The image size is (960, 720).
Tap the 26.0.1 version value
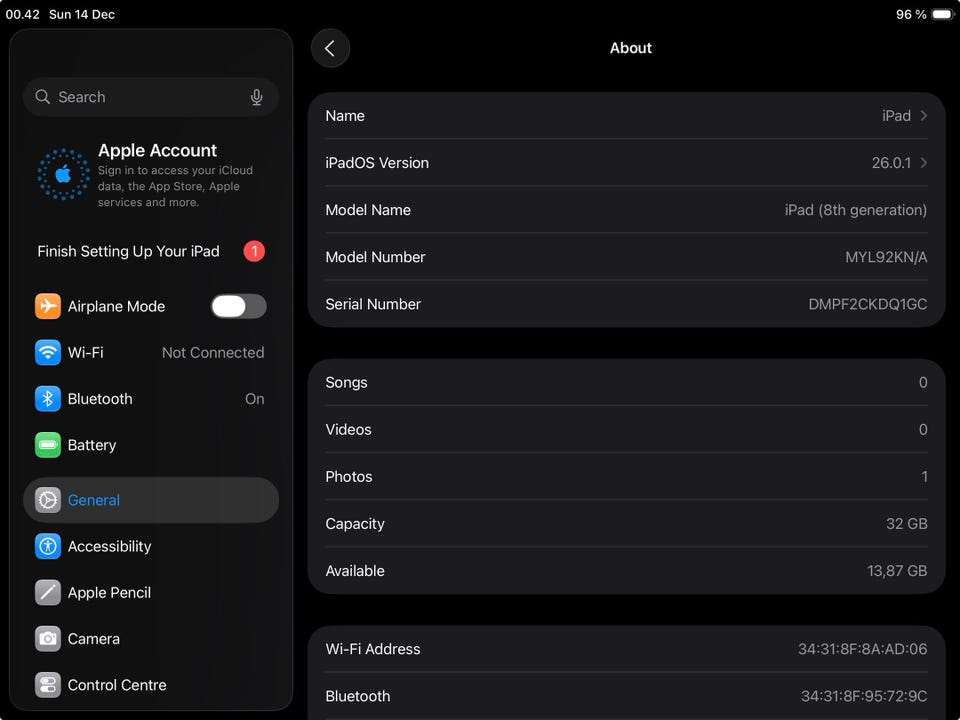(891, 163)
